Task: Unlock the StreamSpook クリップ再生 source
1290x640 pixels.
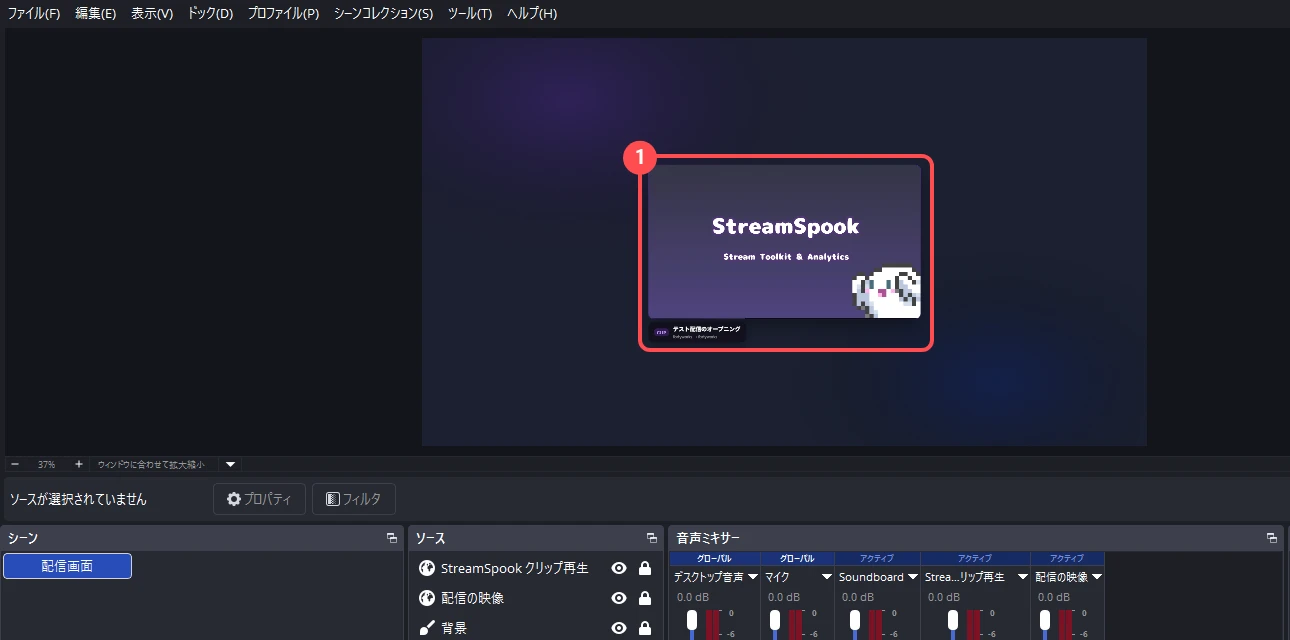Action: 645,568
